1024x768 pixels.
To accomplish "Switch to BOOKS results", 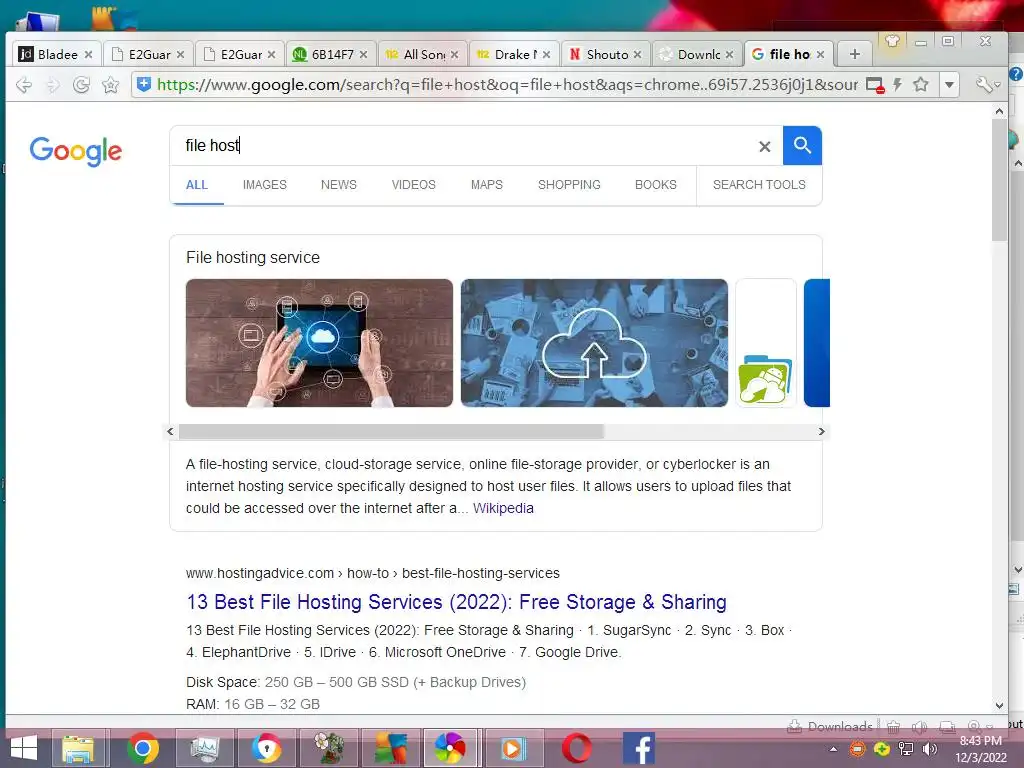I will 656,185.
